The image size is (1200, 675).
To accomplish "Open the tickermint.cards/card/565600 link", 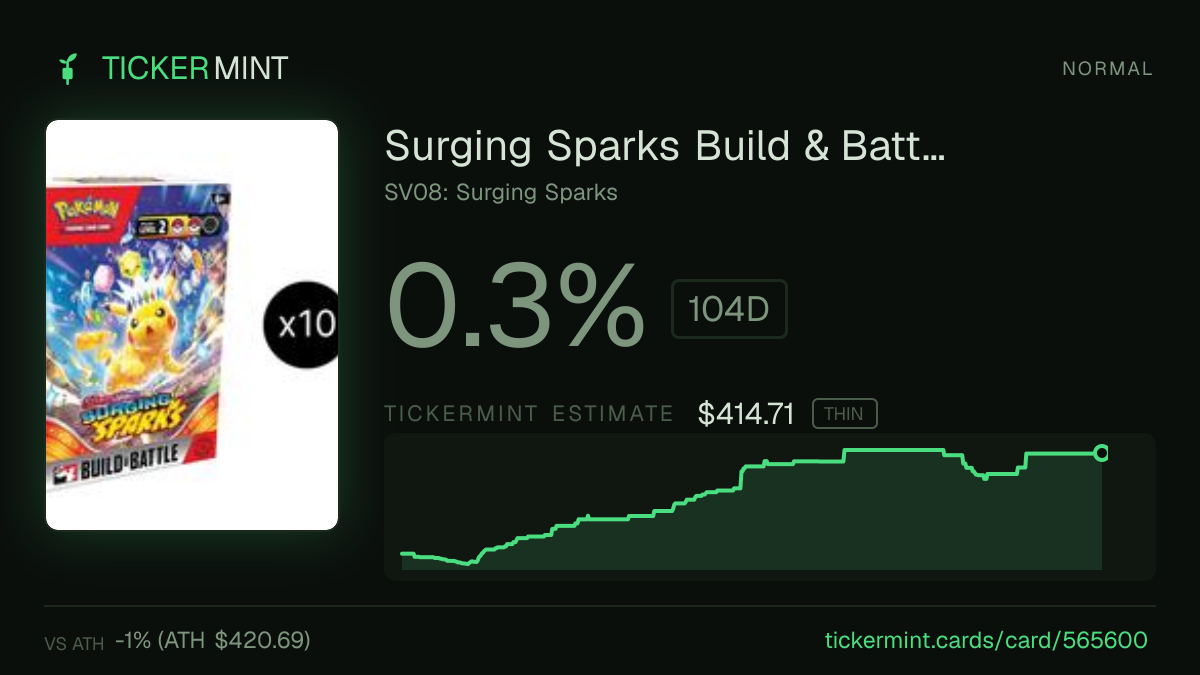I will (986, 640).
